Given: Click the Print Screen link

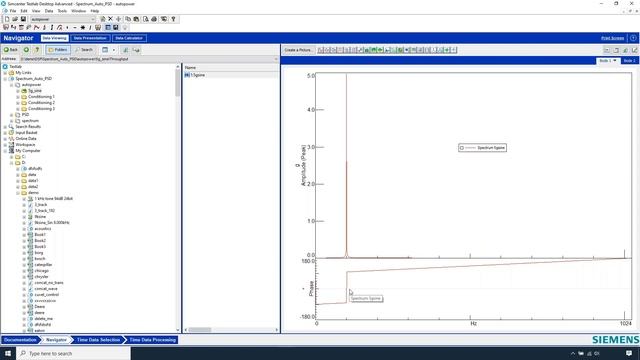Looking at the screenshot, I should point(612,38).
